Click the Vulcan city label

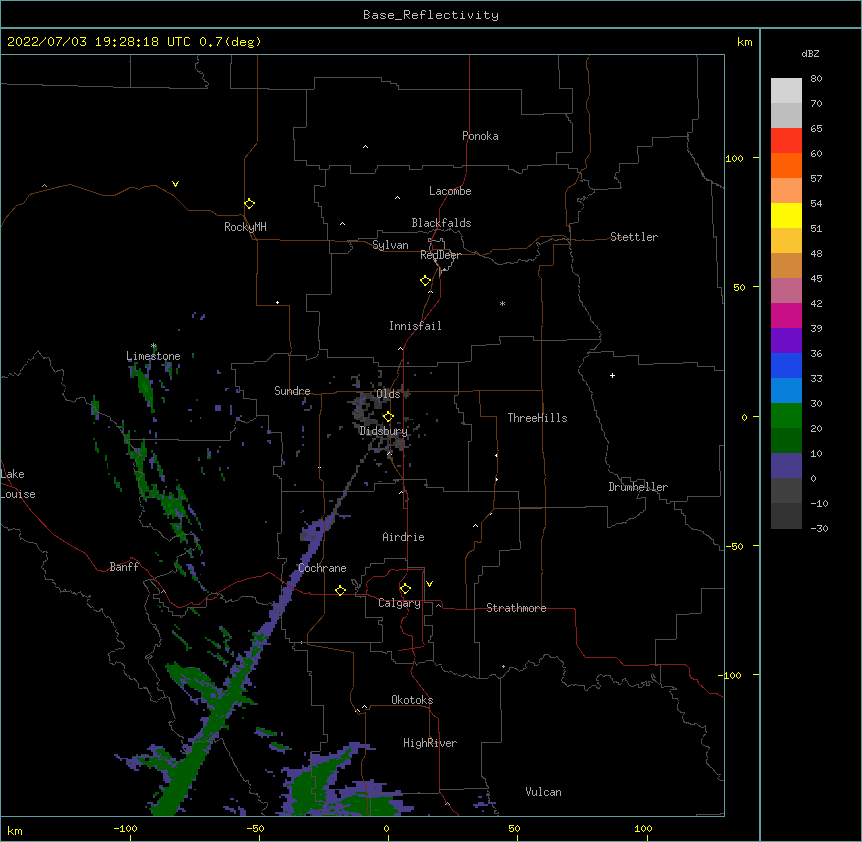[543, 792]
